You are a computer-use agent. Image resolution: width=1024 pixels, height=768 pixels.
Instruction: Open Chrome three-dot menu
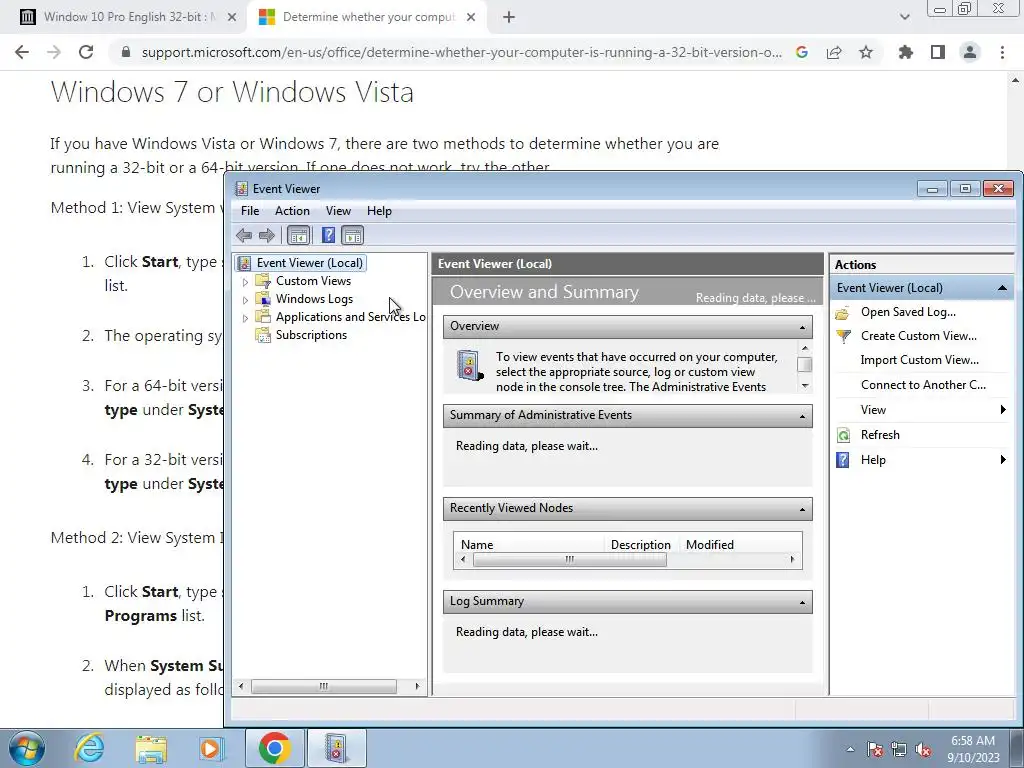pyautogui.click(x=1002, y=52)
